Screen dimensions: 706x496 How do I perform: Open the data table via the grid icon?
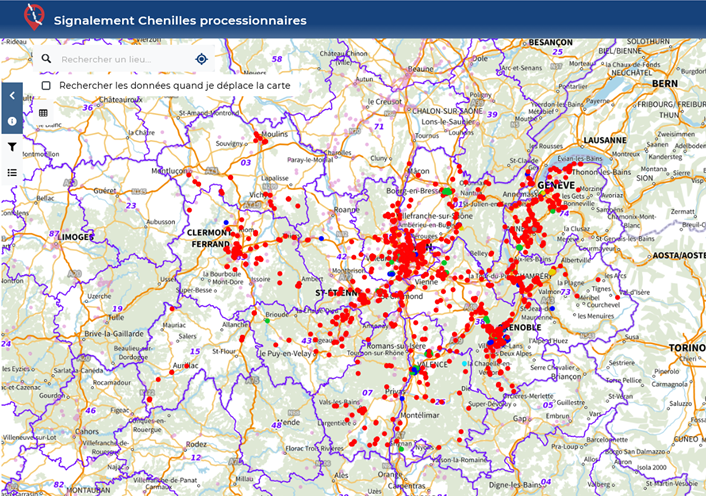click(43, 113)
